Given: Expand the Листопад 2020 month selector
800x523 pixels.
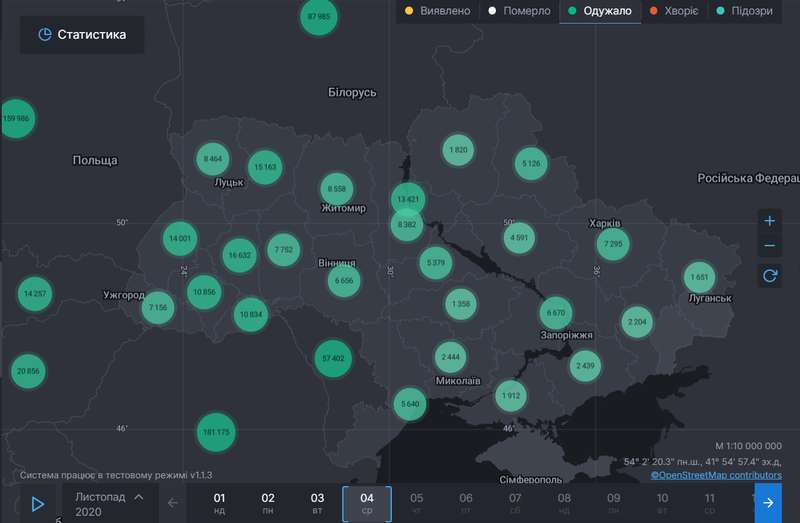Looking at the screenshot, I should click(109, 503).
